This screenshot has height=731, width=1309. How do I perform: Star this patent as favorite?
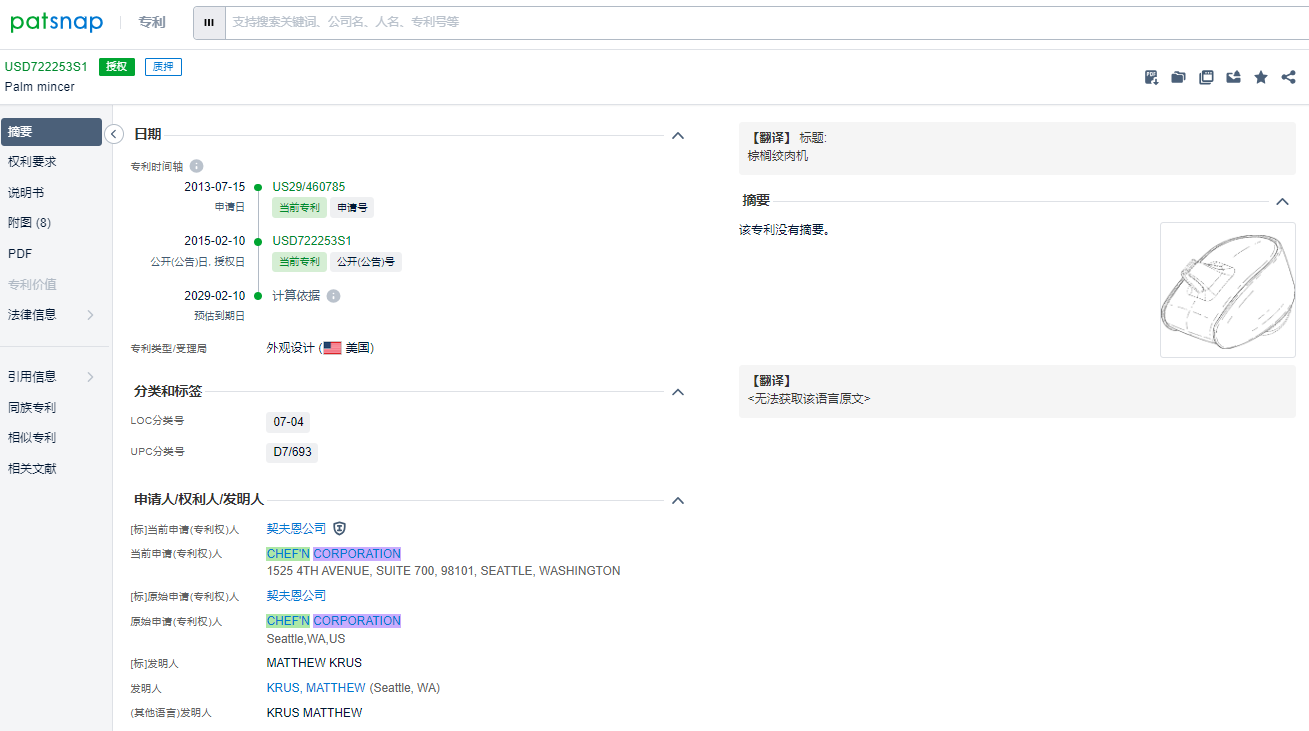point(1261,77)
